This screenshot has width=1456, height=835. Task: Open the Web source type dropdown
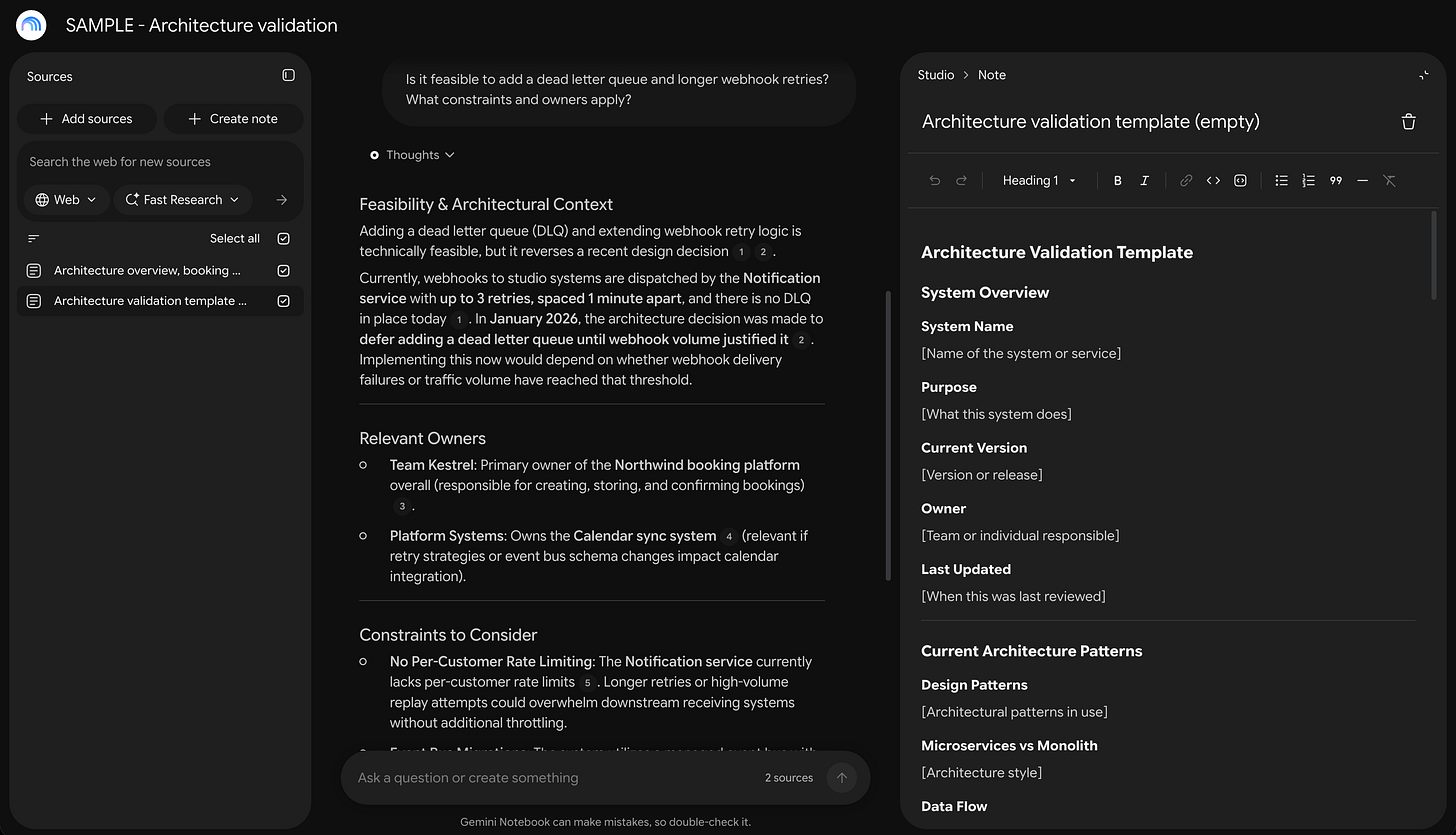pyautogui.click(x=66, y=200)
